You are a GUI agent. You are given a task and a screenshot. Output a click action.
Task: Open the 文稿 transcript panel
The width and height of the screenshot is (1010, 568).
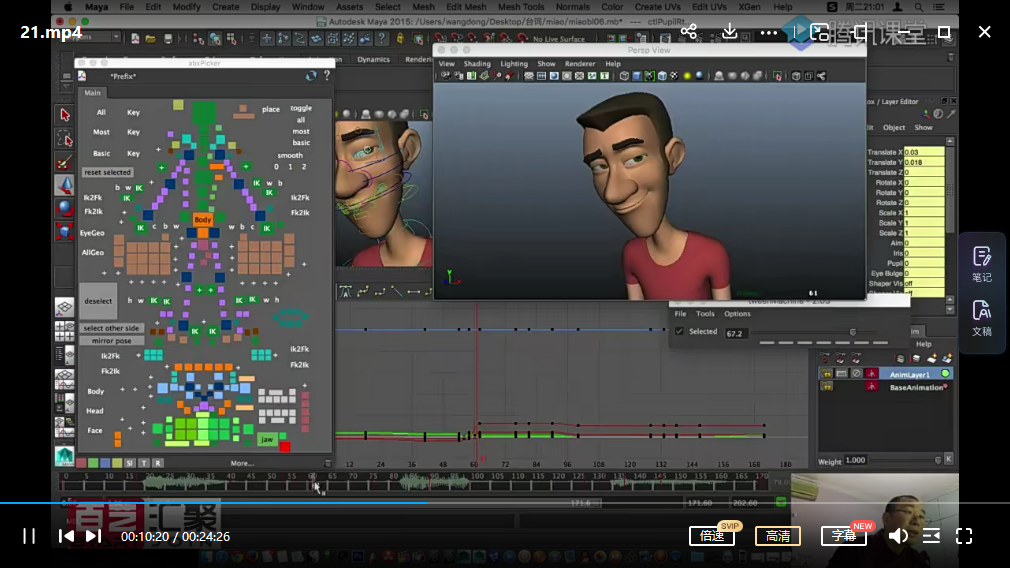982,318
